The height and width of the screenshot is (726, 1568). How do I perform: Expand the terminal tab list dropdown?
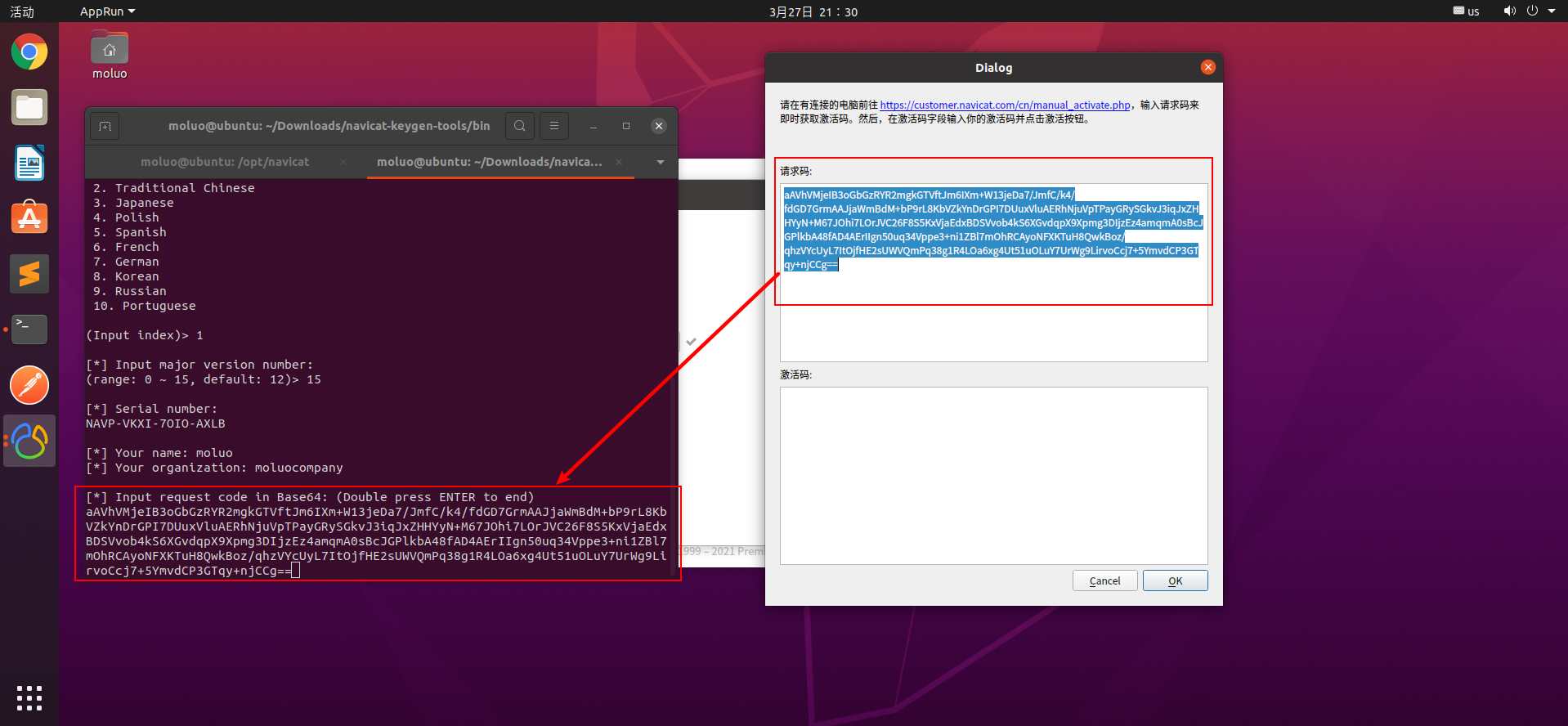click(660, 162)
